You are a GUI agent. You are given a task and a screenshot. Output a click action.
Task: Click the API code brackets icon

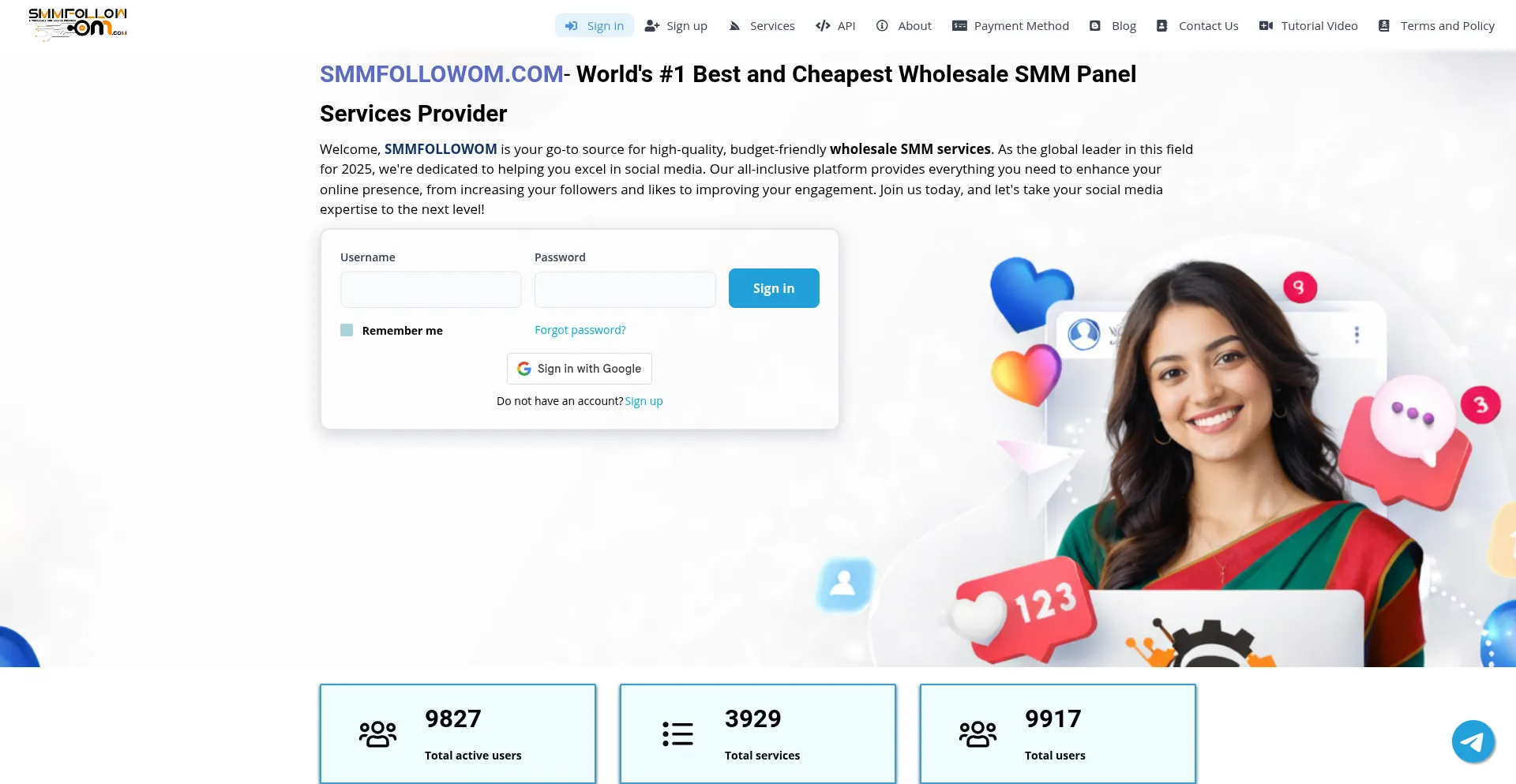(823, 26)
